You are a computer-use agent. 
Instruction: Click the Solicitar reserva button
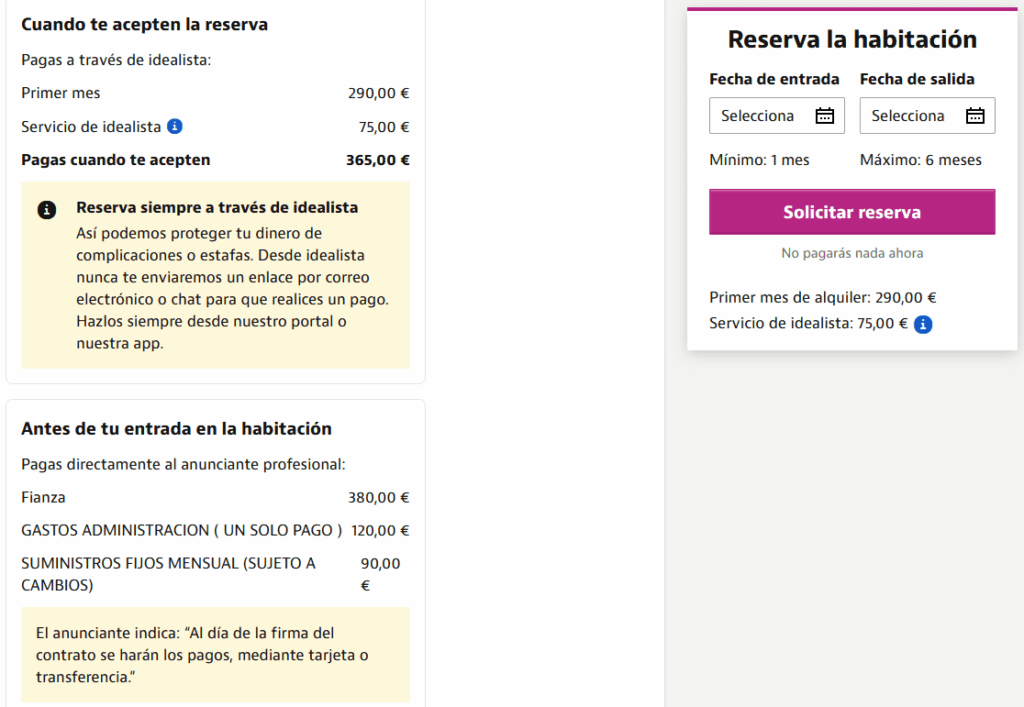click(x=852, y=212)
